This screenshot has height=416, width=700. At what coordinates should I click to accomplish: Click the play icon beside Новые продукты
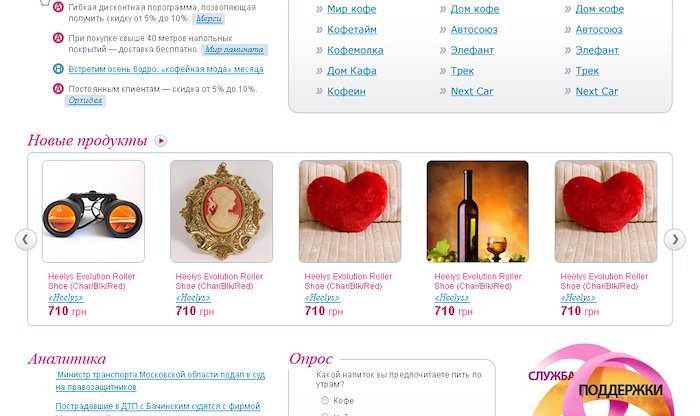coord(161,141)
